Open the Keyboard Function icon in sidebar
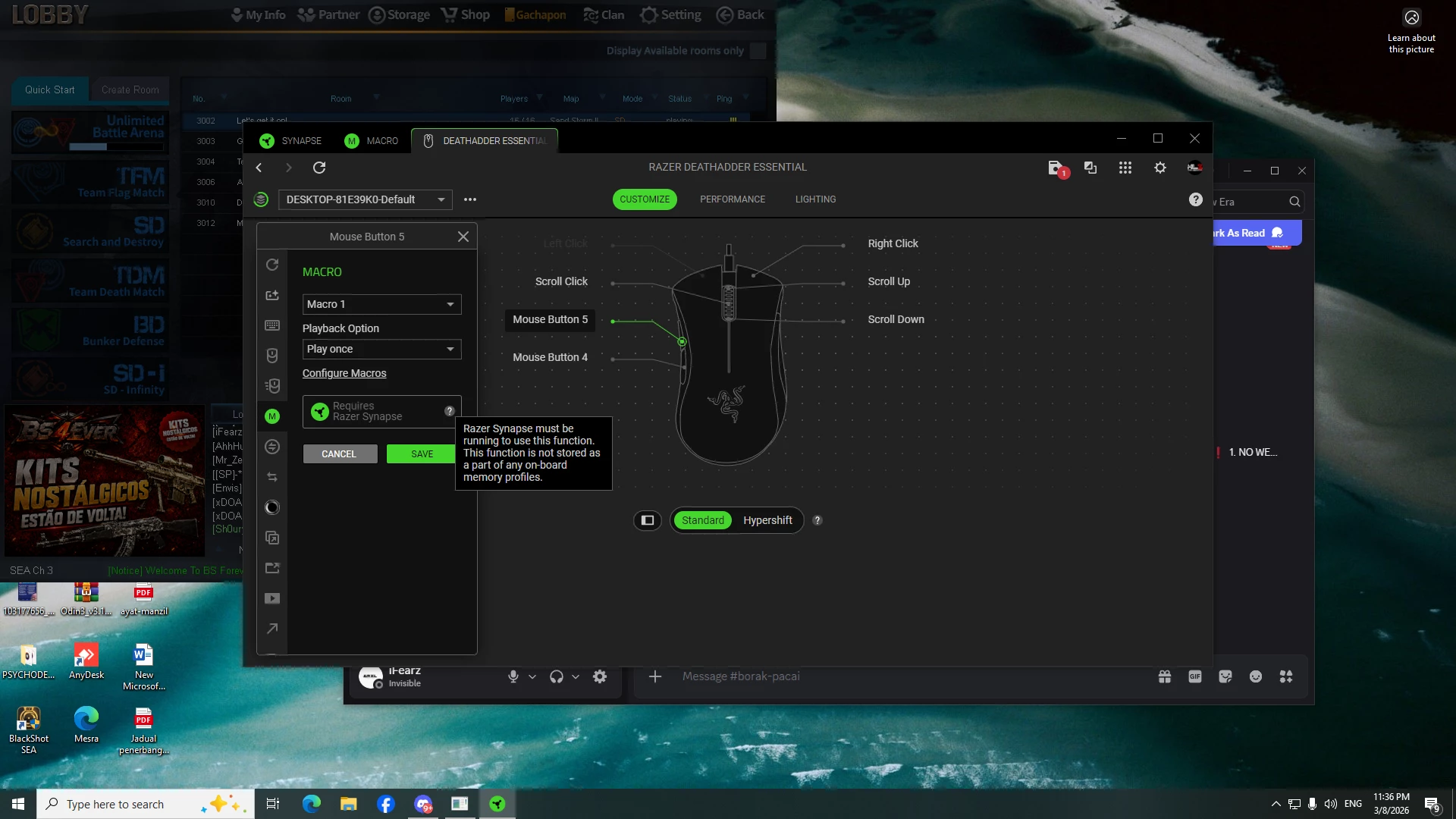The image size is (1456, 819). (272, 325)
